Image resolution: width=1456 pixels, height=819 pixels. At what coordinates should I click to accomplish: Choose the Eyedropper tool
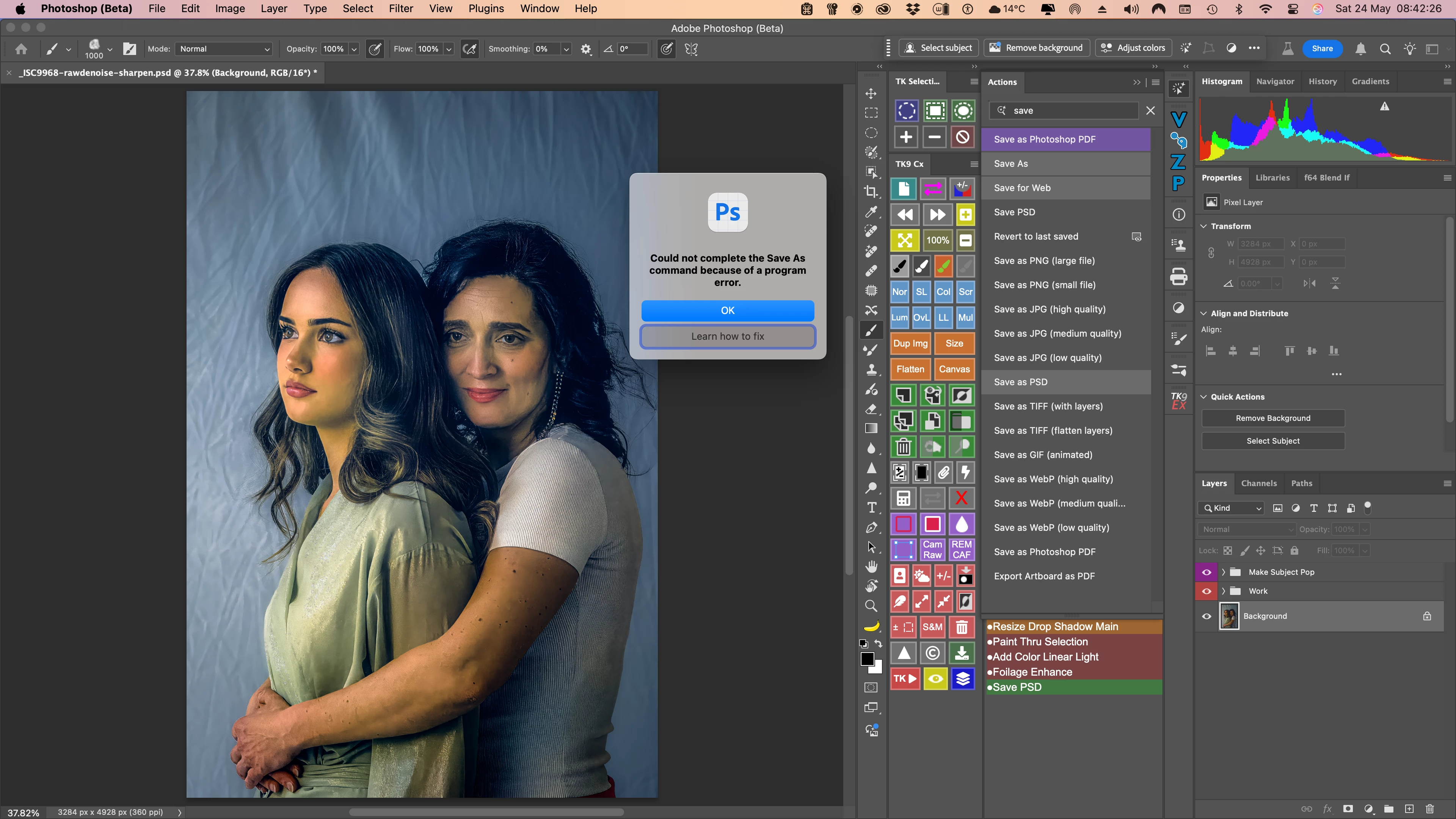871,212
